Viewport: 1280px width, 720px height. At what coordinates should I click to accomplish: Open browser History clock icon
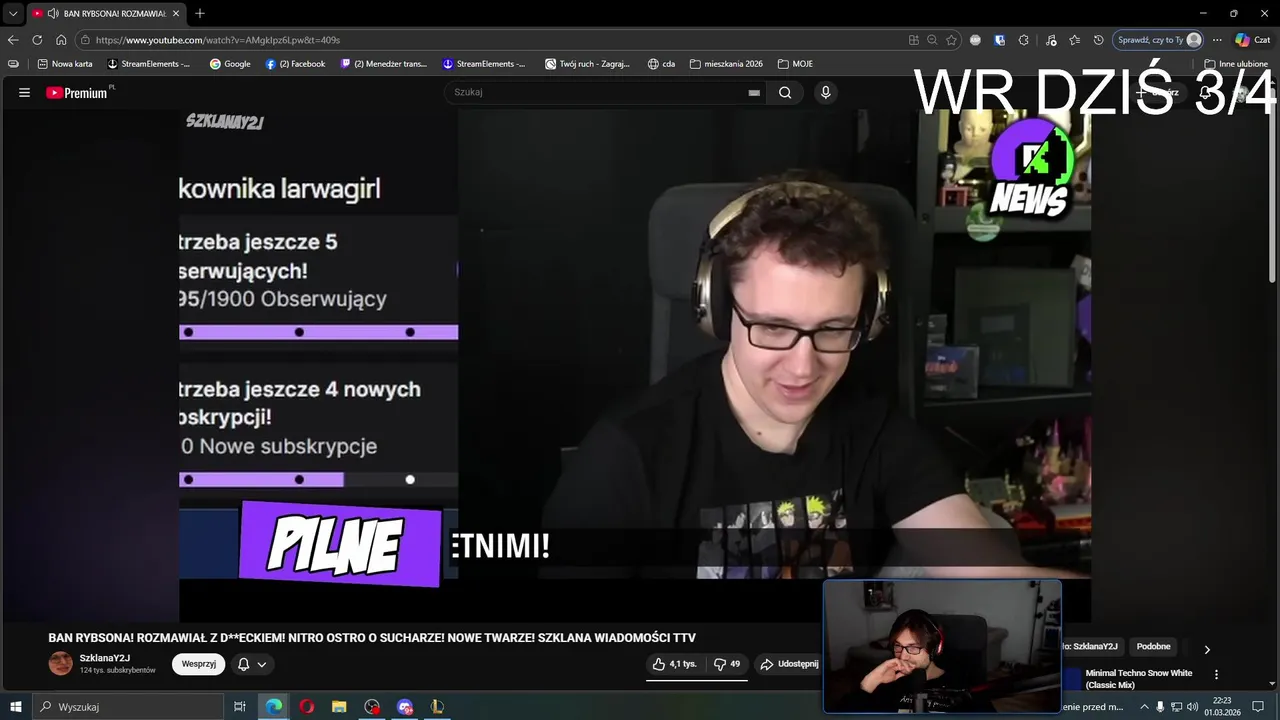pyautogui.click(x=1098, y=40)
